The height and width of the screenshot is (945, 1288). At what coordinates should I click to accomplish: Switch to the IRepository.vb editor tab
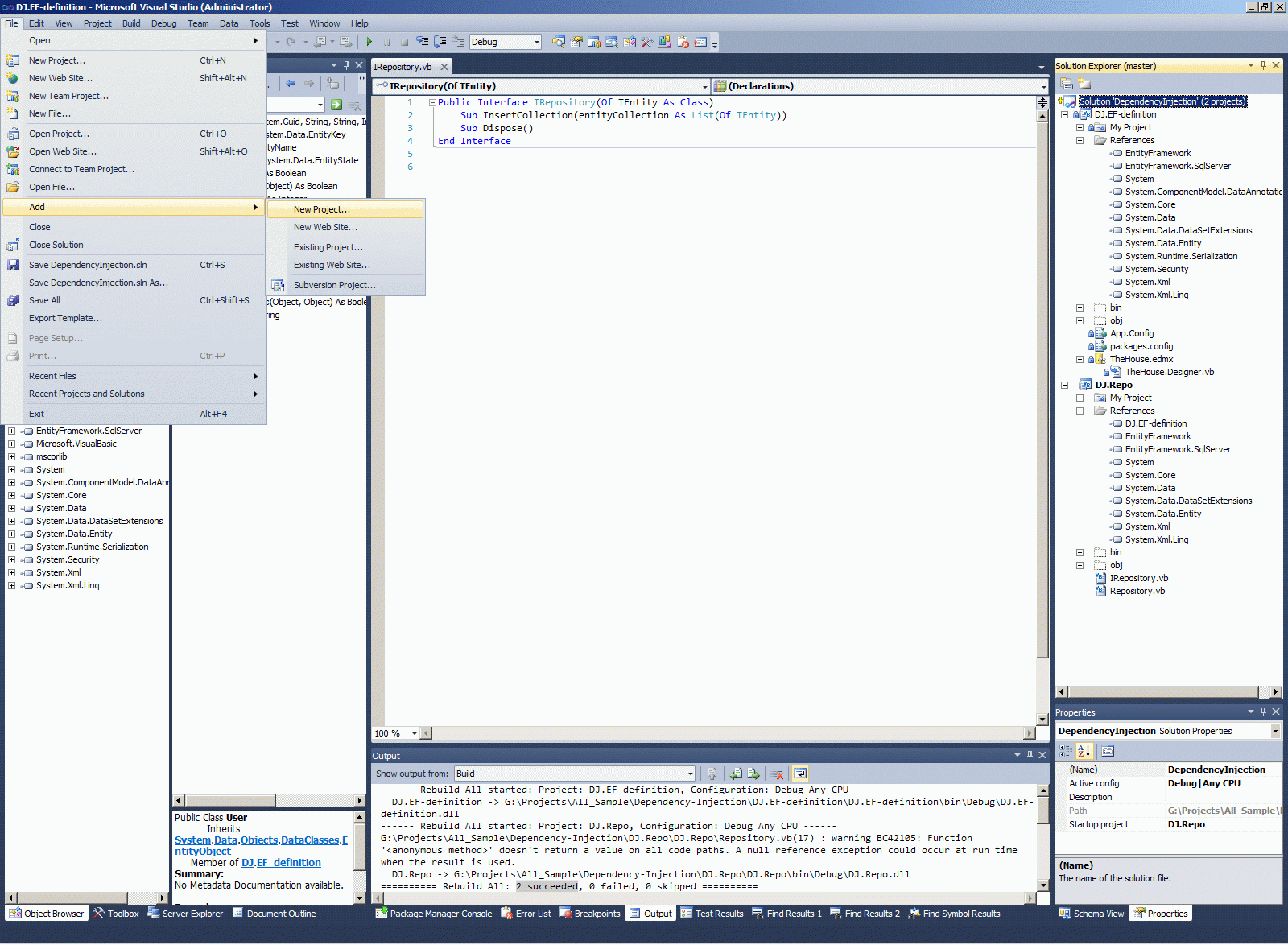[402, 67]
